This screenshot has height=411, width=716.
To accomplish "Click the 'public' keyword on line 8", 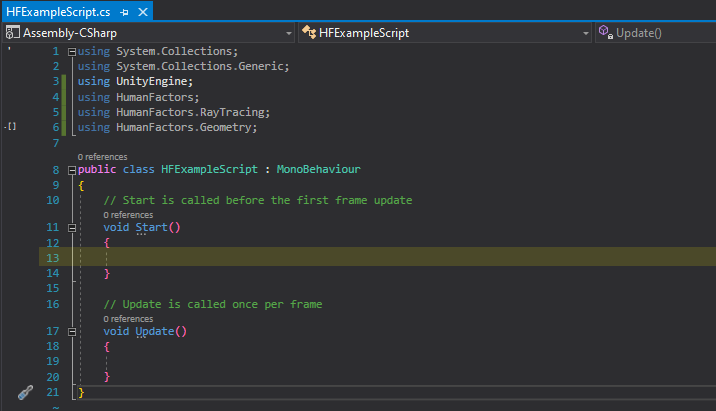I will [97, 169].
